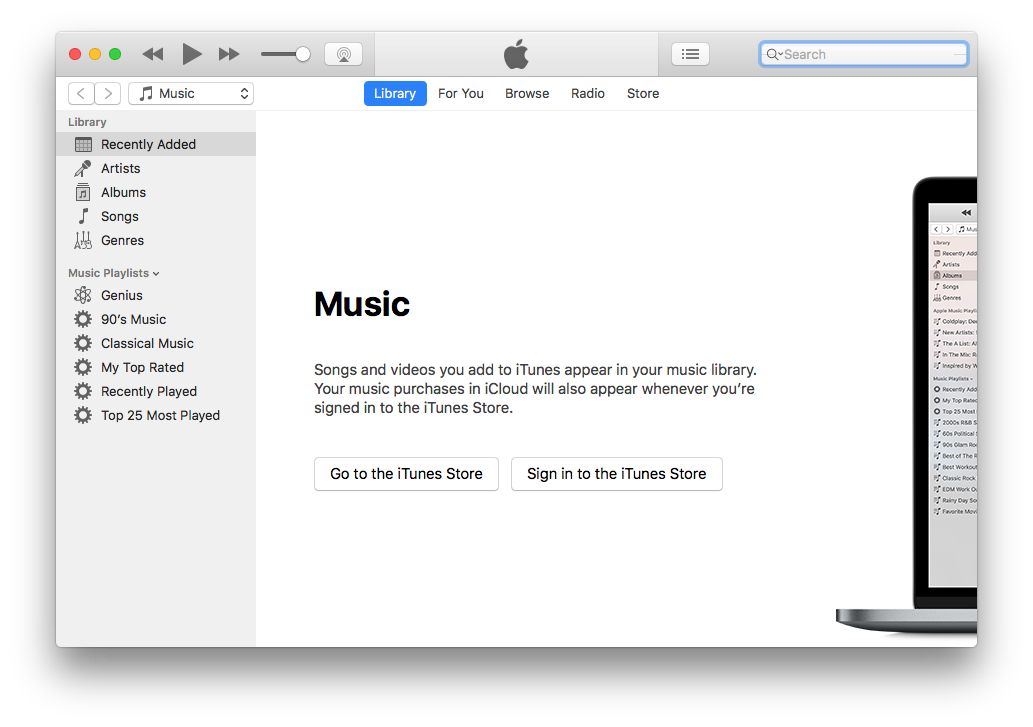The height and width of the screenshot is (727, 1033).
Task: Open the Recently Played playlist label
Action: pyautogui.click(x=149, y=391)
